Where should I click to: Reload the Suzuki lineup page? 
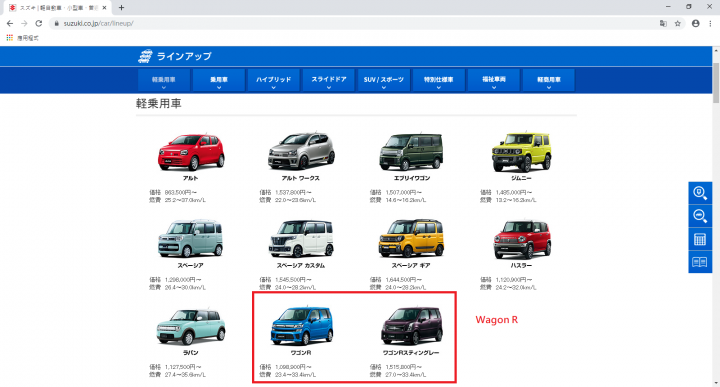click(39, 23)
